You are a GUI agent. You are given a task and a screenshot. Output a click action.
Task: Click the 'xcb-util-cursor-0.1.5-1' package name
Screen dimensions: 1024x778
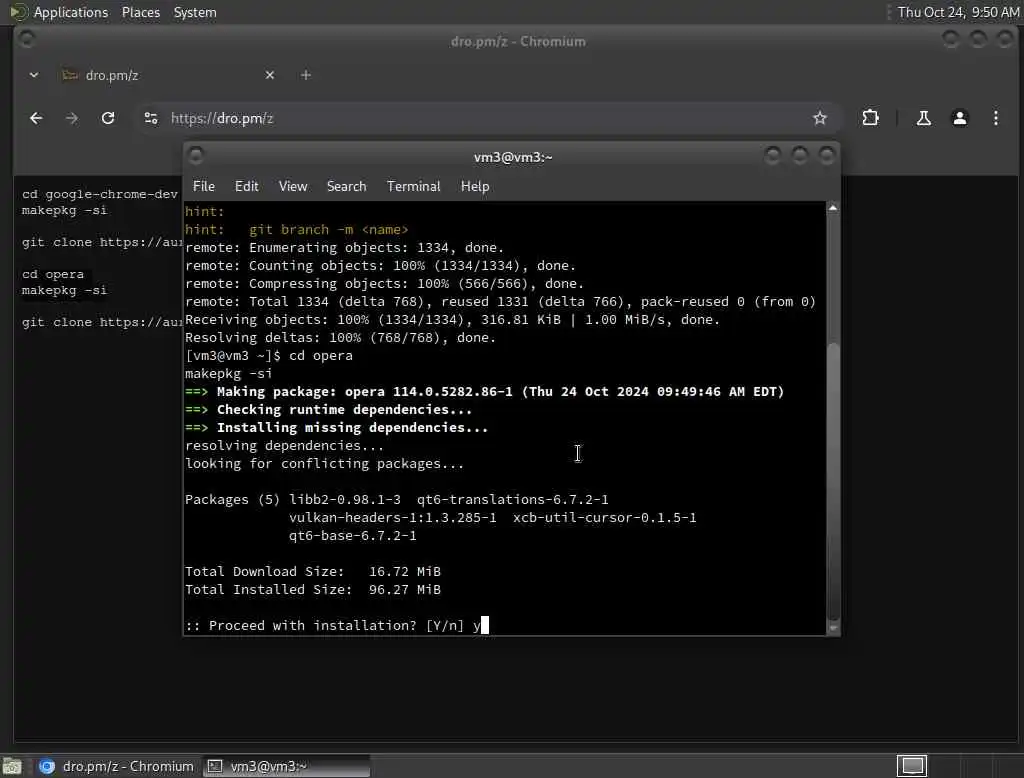pos(605,518)
